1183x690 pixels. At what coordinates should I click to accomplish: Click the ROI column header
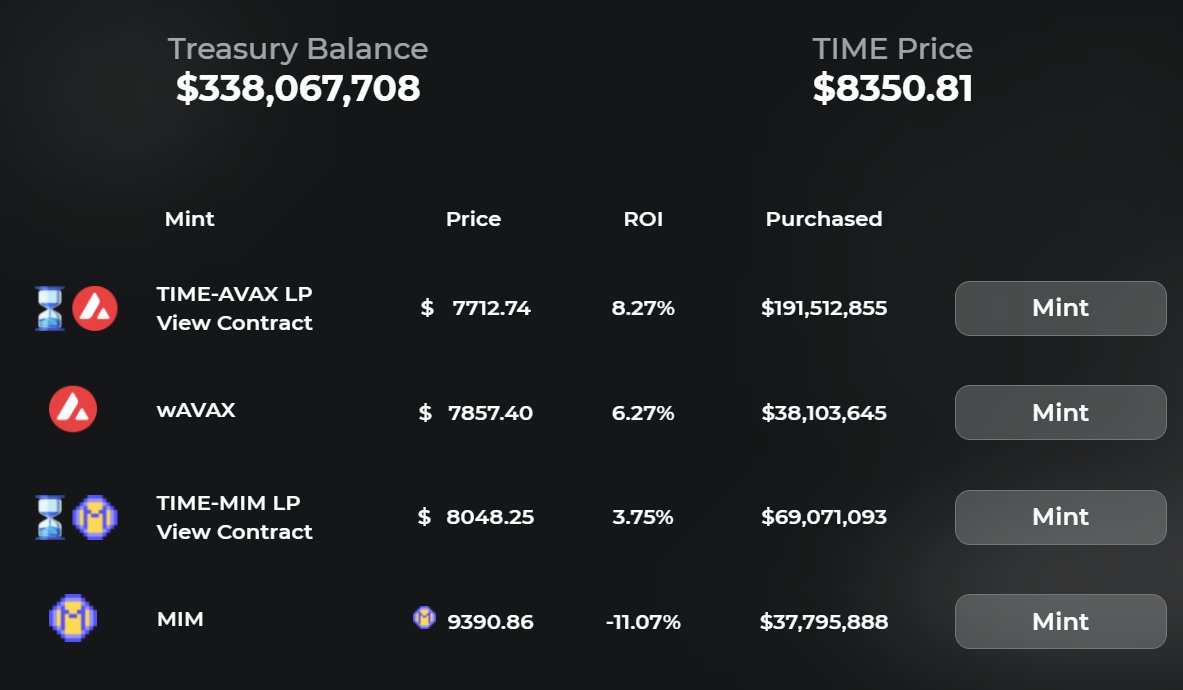[x=643, y=219]
